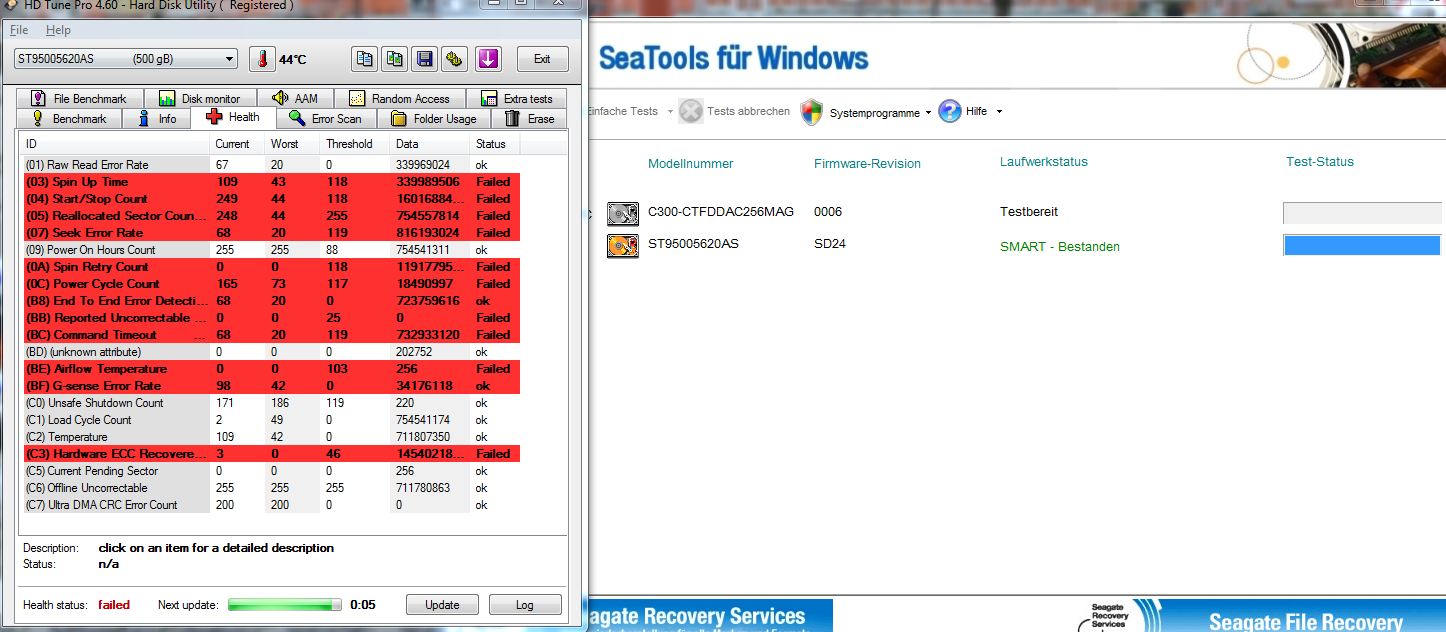Click the copy text to clipboard icon
The height and width of the screenshot is (632, 1446).
(365, 59)
